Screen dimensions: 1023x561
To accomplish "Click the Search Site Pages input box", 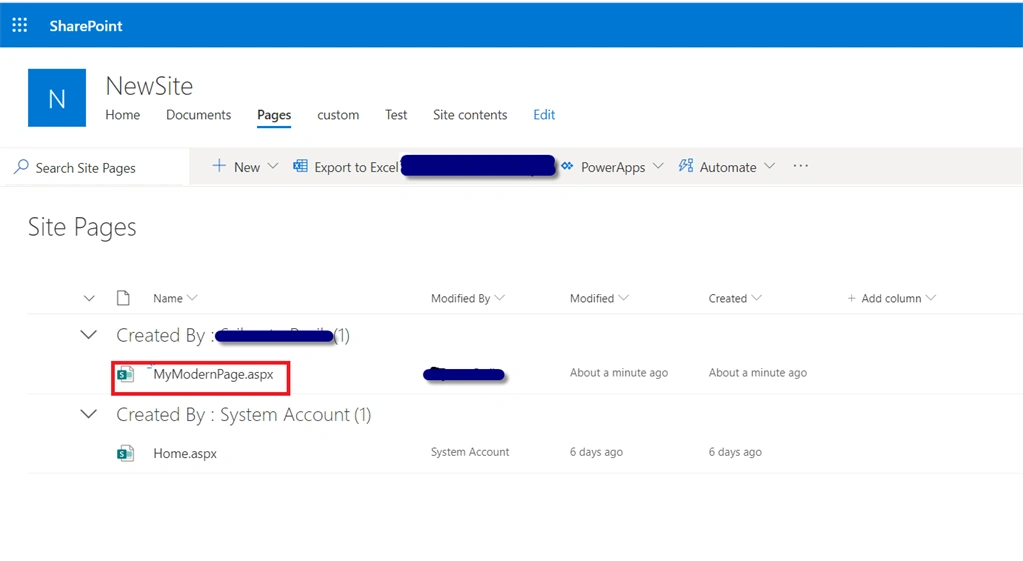I will [x=95, y=168].
